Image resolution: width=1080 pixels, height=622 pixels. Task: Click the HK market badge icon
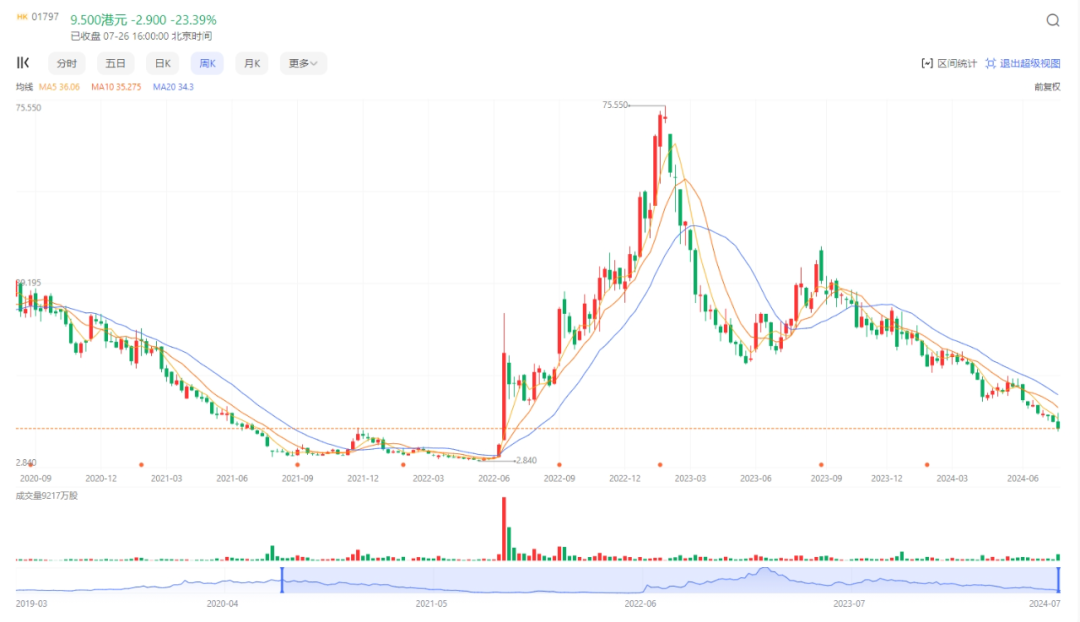click(22, 17)
